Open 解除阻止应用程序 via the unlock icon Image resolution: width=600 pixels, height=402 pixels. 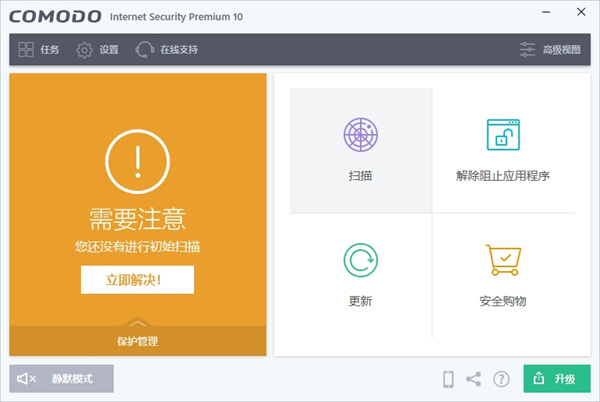click(x=503, y=134)
